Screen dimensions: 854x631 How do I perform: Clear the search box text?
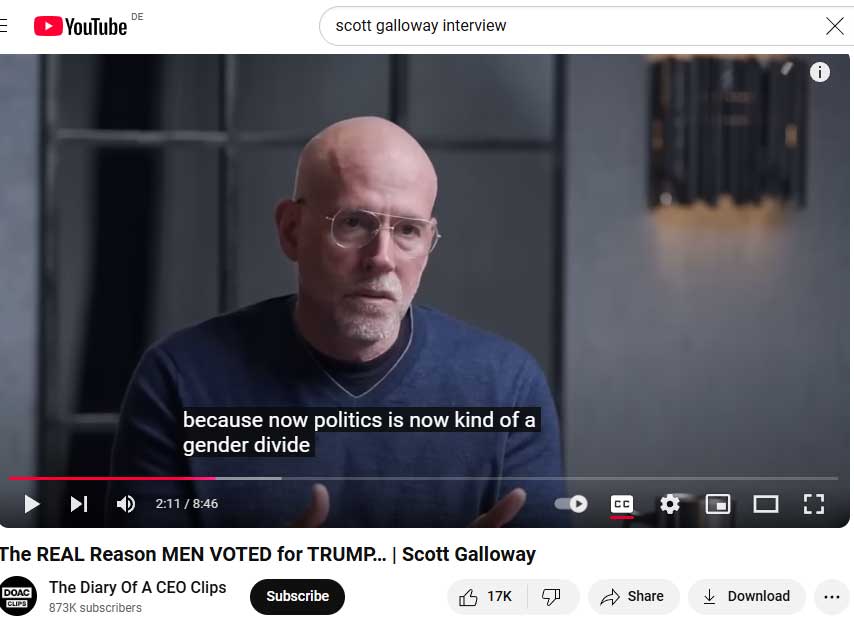click(x=834, y=26)
